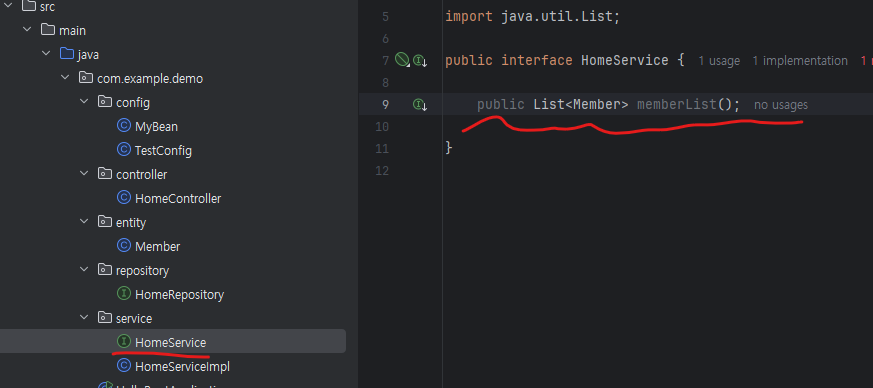873x388 pixels.
Task: Open HomeController class file
Action: tap(178, 198)
